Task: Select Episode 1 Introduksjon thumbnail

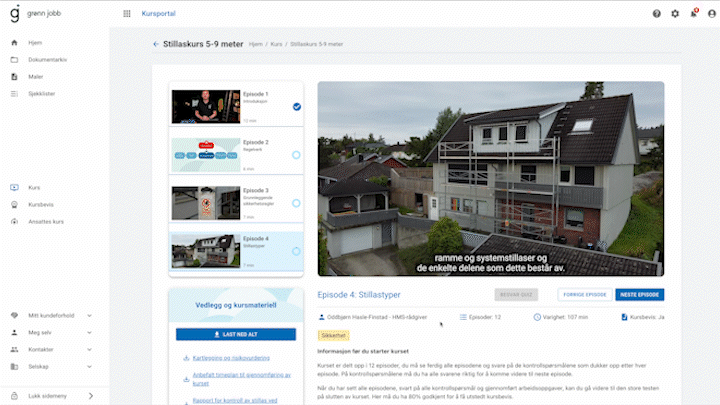Action: pyautogui.click(x=206, y=107)
